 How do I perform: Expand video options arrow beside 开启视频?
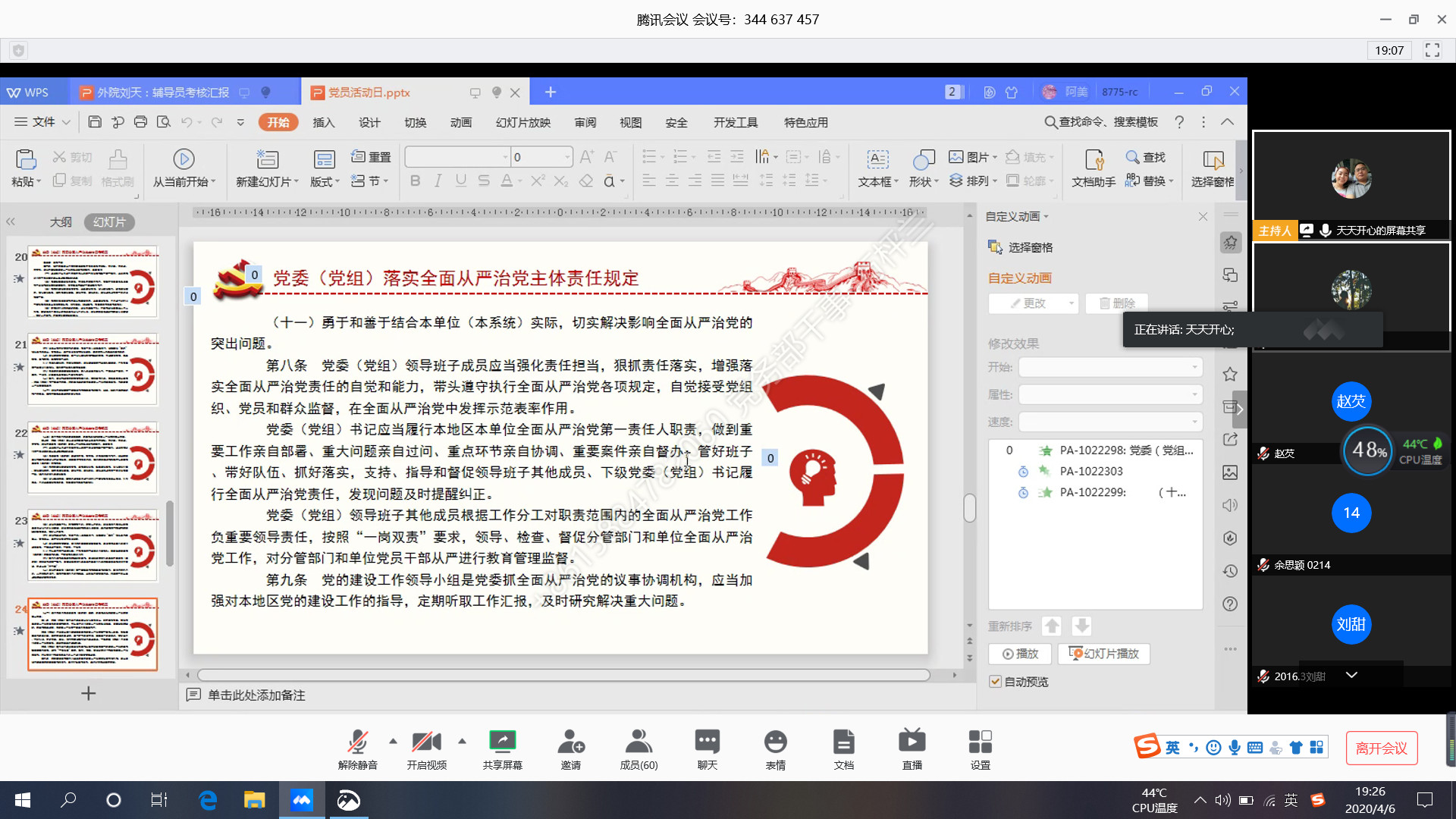tap(462, 741)
